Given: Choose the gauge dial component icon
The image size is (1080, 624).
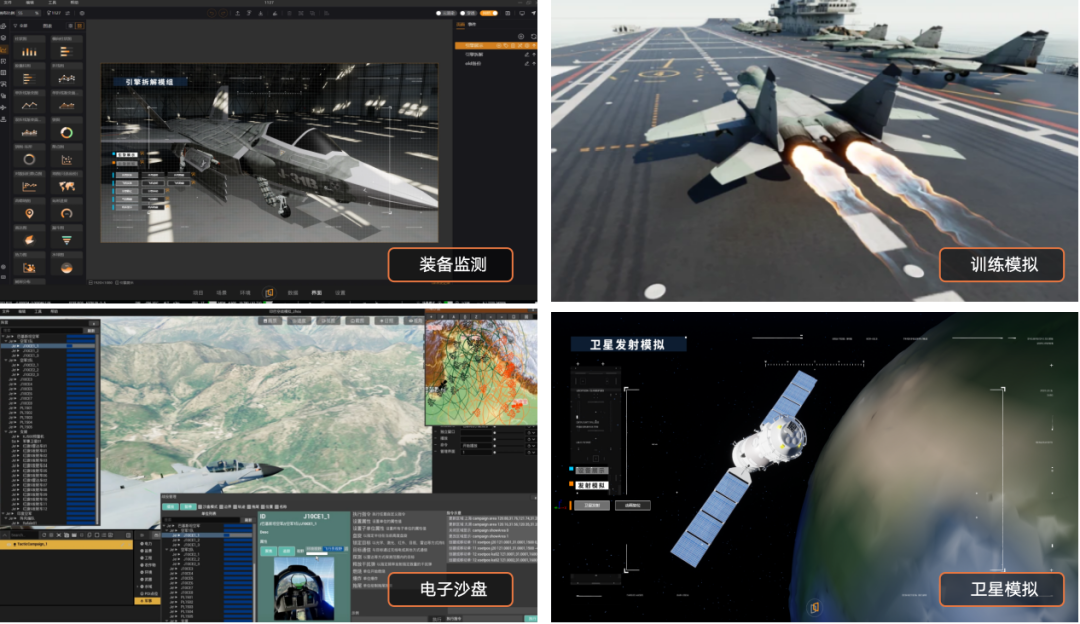Looking at the screenshot, I should pyautogui.click(x=66, y=213).
